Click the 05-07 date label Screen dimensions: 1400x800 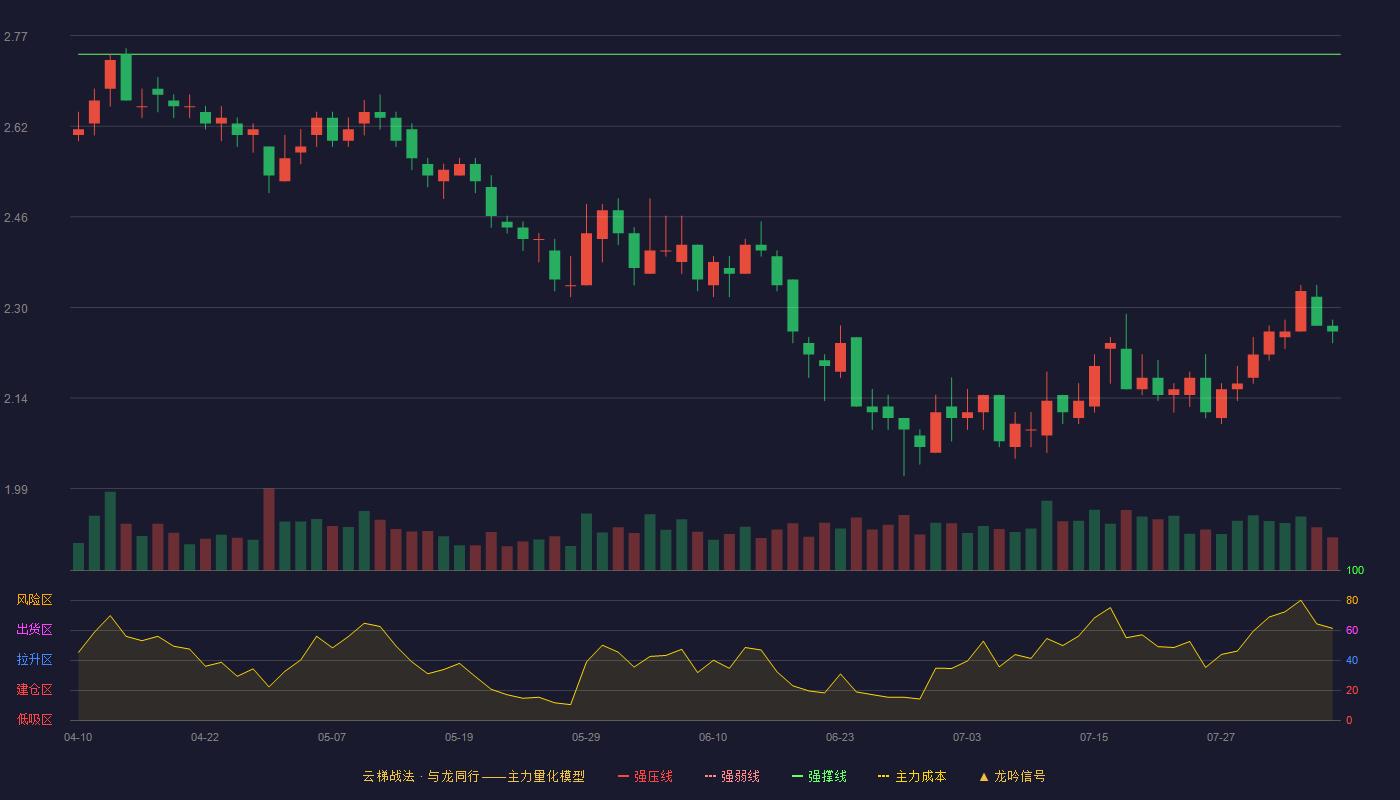point(332,737)
